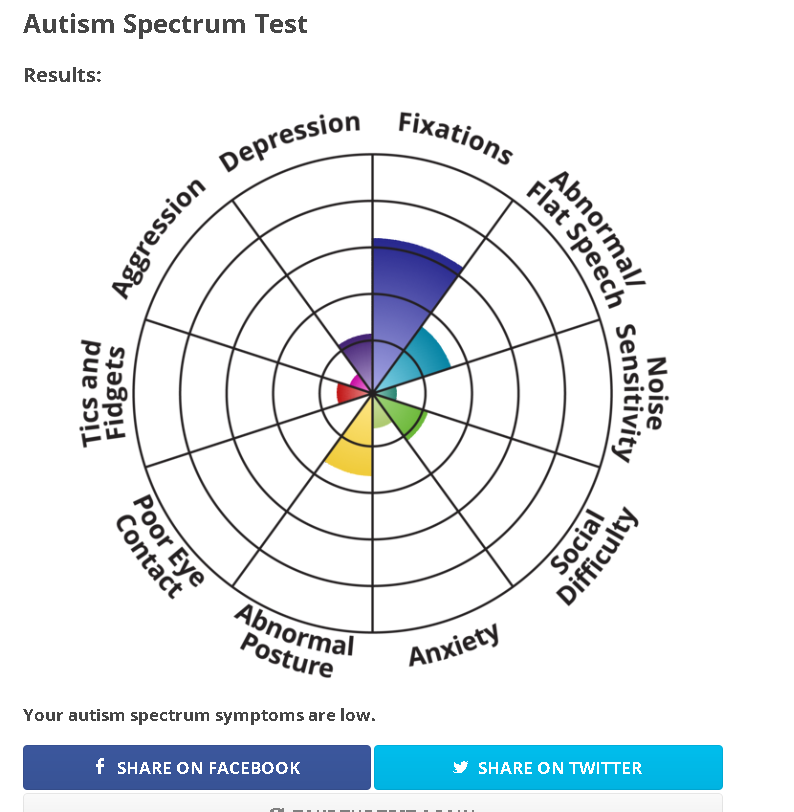Click the Share on Twitter button
The image size is (794, 812).
(548, 767)
